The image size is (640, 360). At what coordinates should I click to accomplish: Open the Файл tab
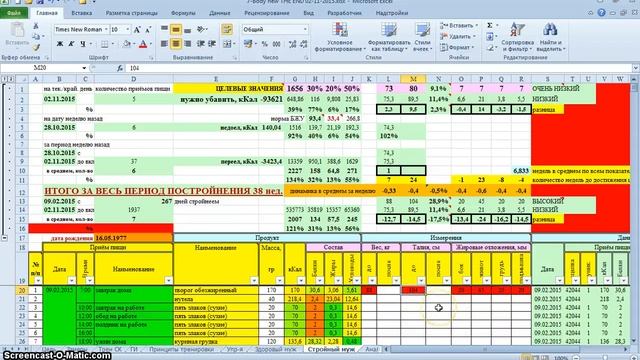click(14, 13)
